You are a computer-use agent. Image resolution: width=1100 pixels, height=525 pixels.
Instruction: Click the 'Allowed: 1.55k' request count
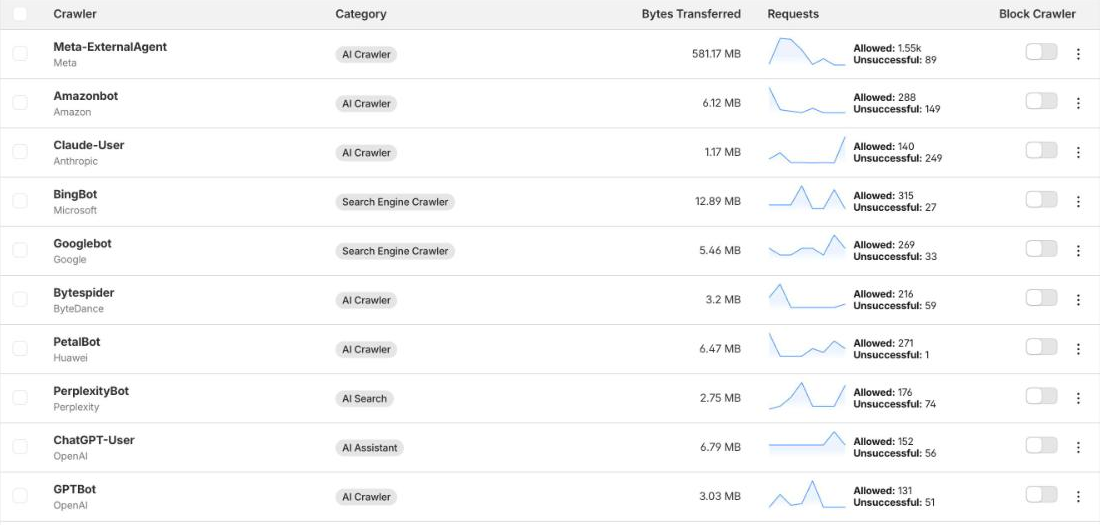click(x=887, y=48)
